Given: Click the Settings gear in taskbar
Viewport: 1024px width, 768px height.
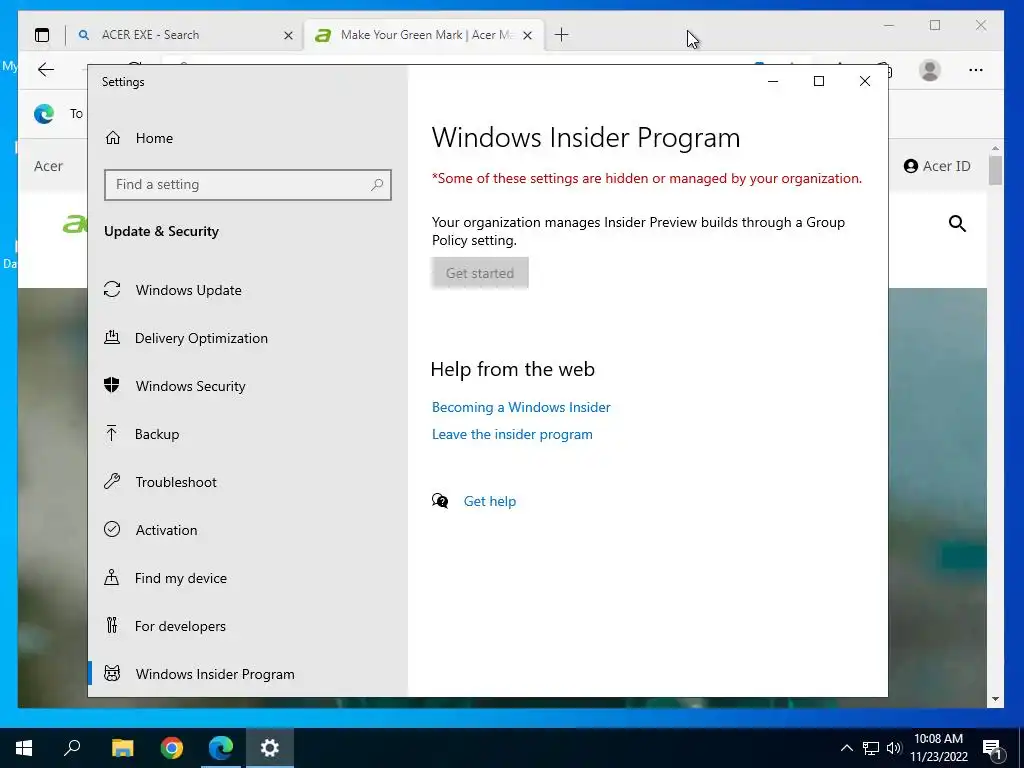Looking at the screenshot, I should (270, 748).
